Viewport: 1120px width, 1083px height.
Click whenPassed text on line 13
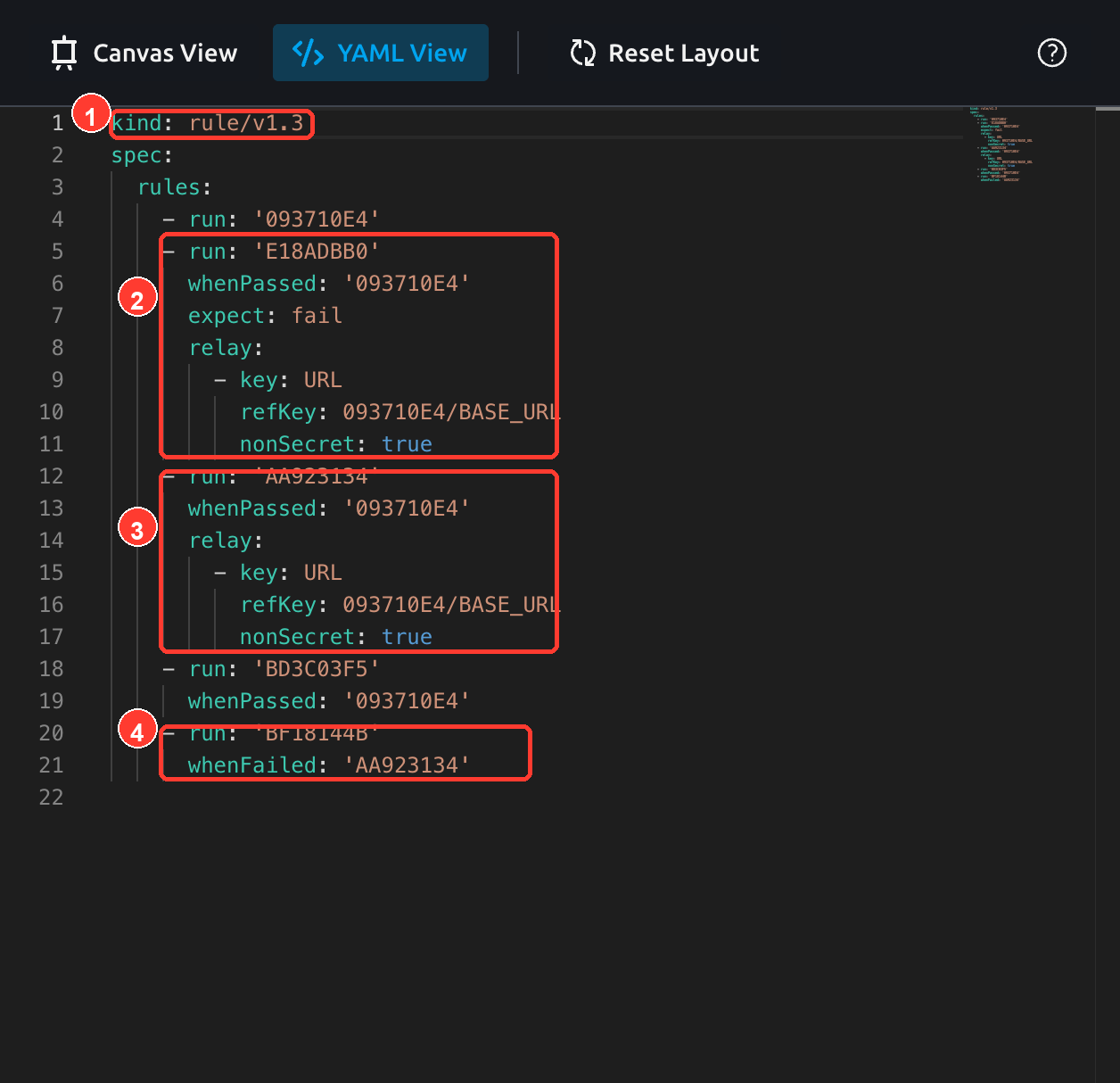point(329,508)
